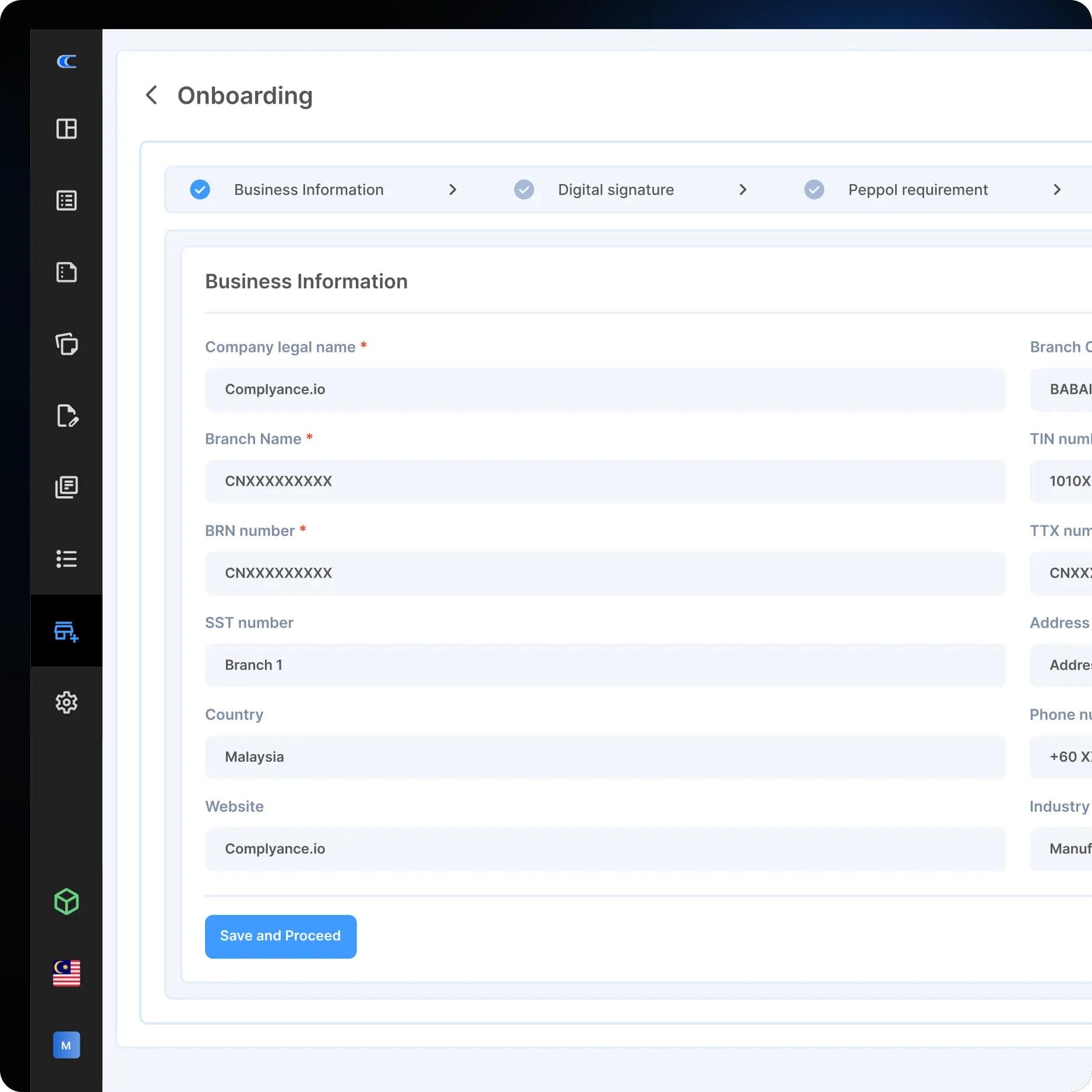
Task: Select the Country field showing Malaysia
Action: point(605,757)
